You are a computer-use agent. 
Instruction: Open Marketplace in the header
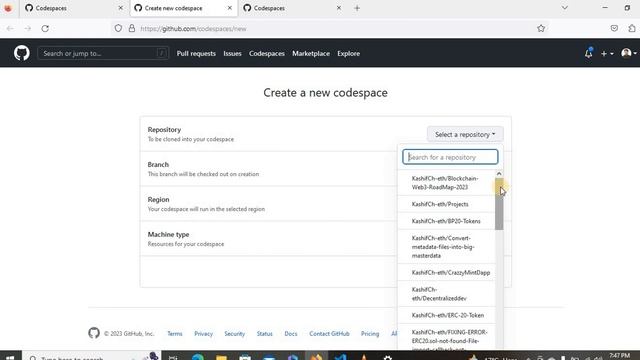(x=311, y=53)
